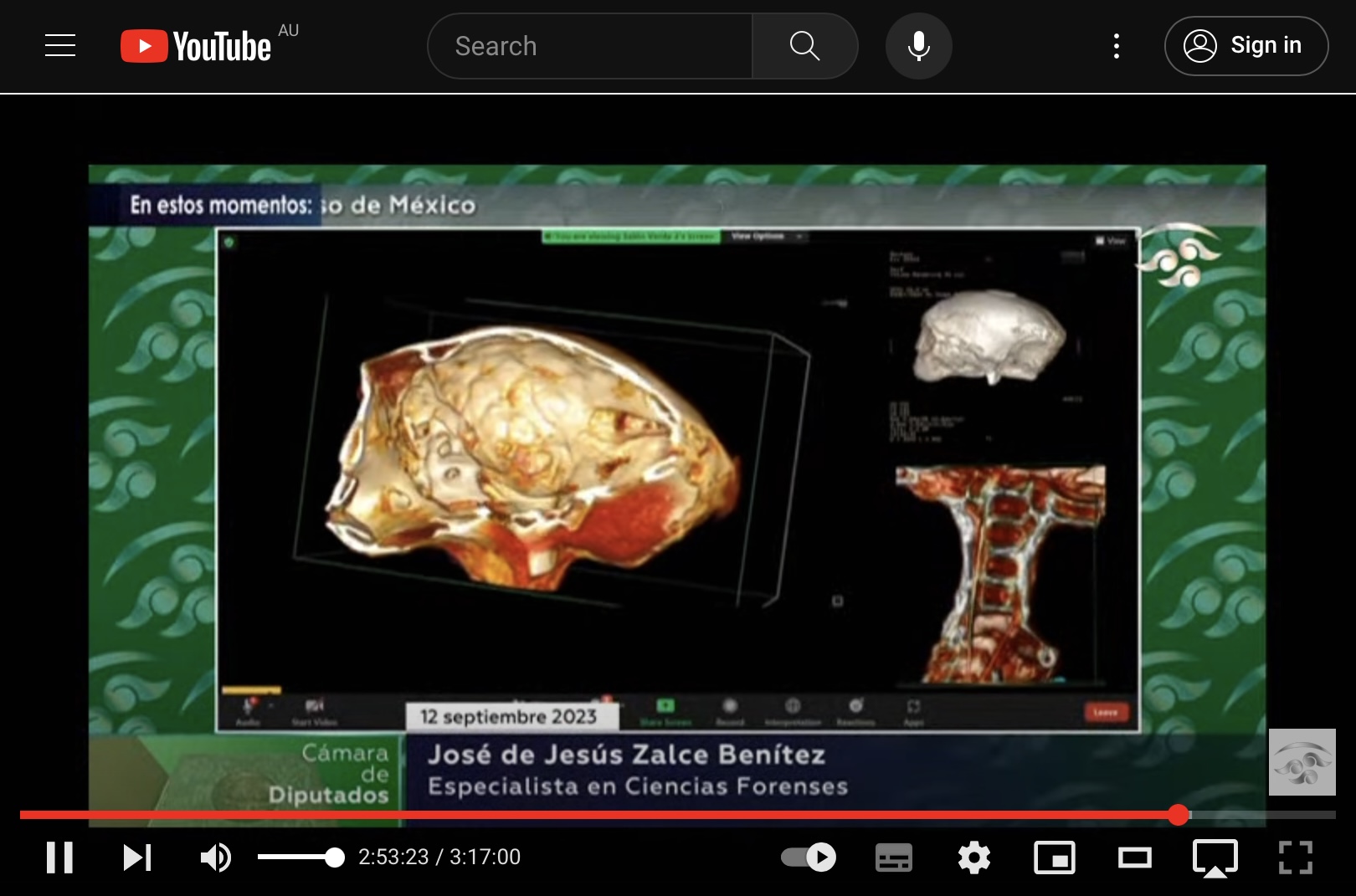Click the Sign in button

[1246, 46]
